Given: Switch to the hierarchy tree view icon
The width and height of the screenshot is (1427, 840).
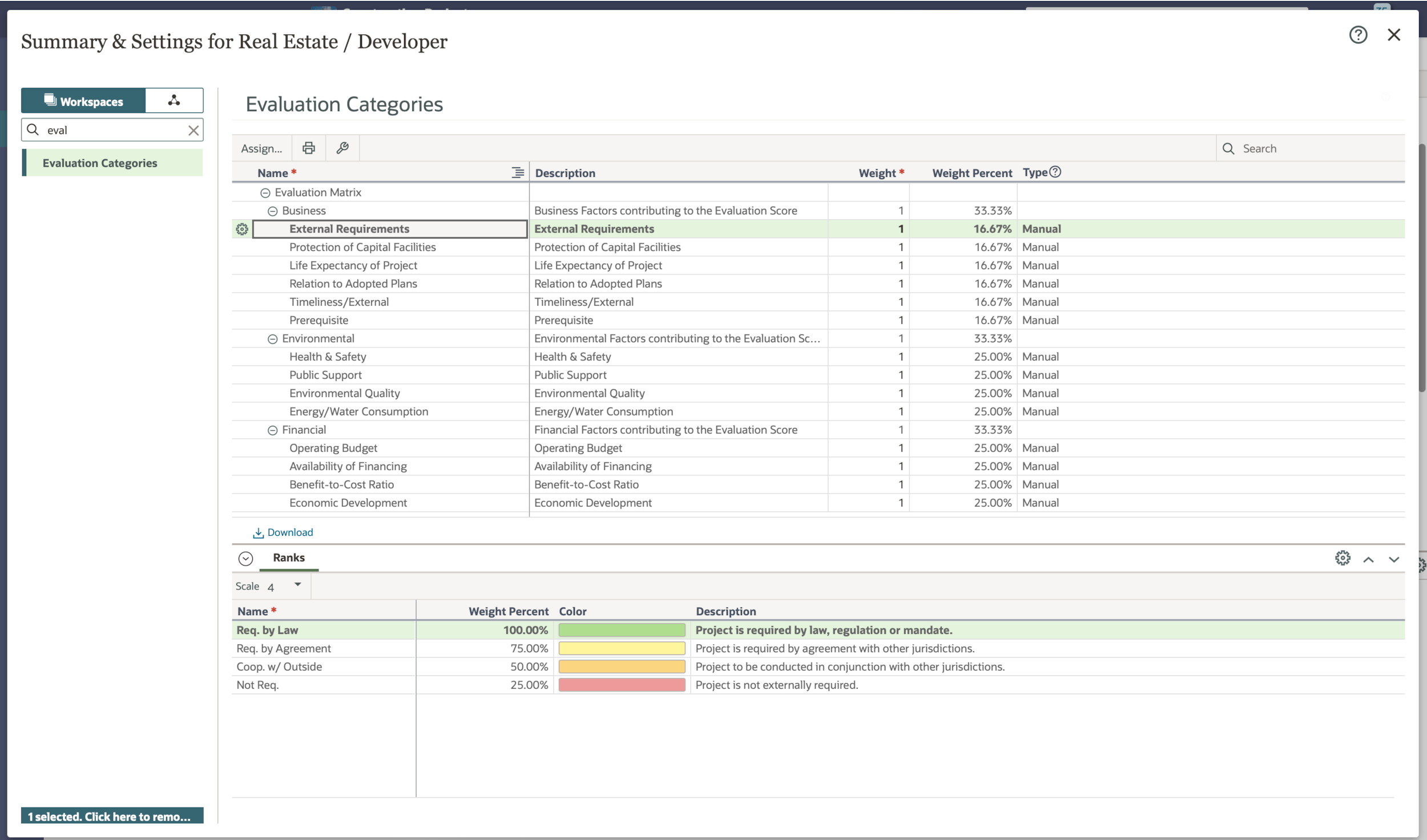Looking at the screenshot, I should [174, 101].
